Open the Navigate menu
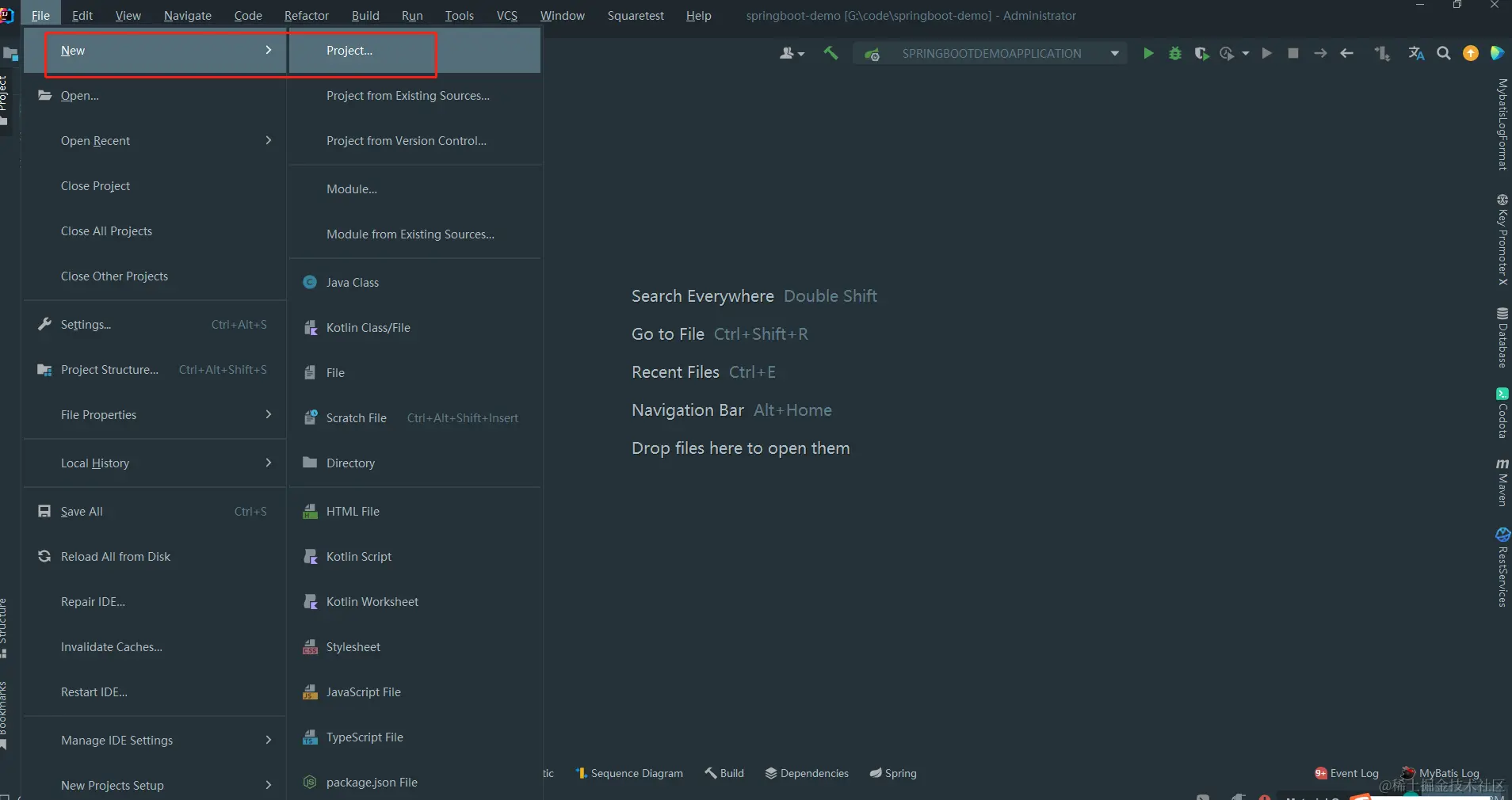This screenshot has height=800, width=1512. pyautogui.click(x=188, y=16)
